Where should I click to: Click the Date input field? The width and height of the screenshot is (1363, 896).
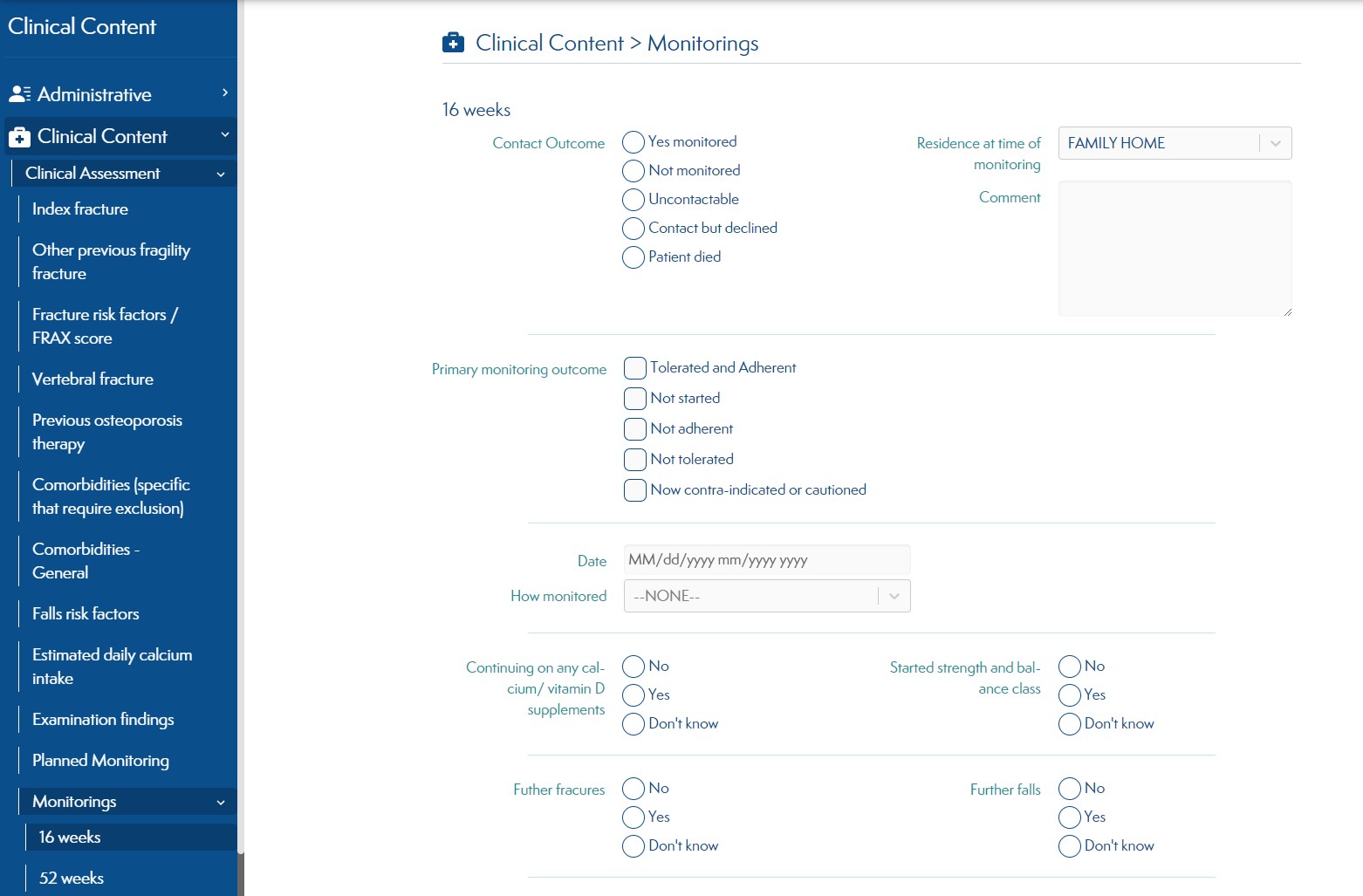767,560
